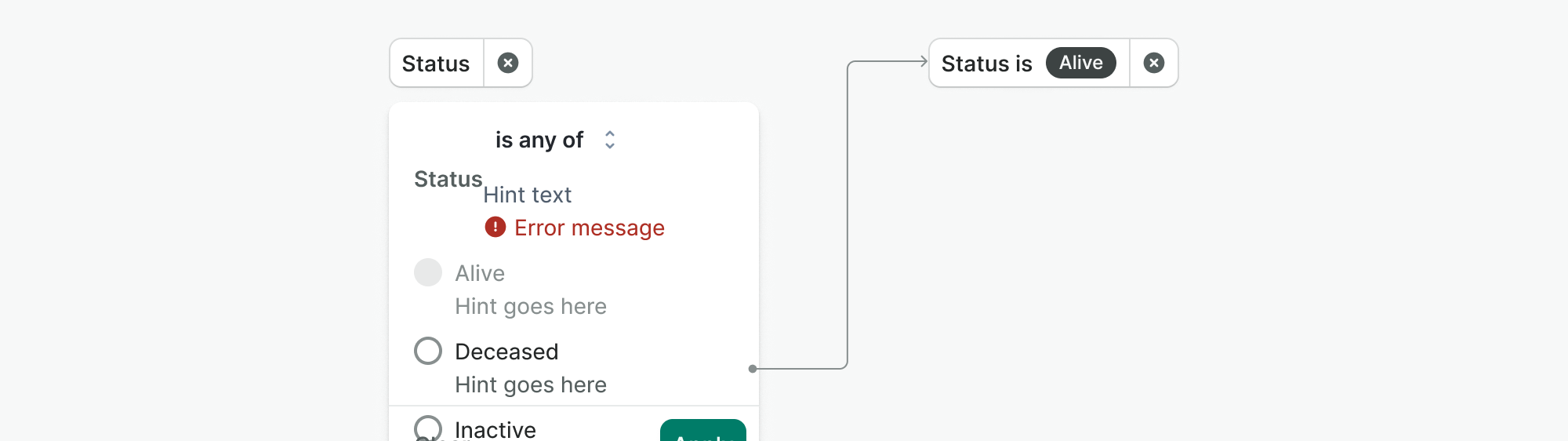Click the dark Alive badge in the chip
1568x441 pixels.
[1080, 63]
